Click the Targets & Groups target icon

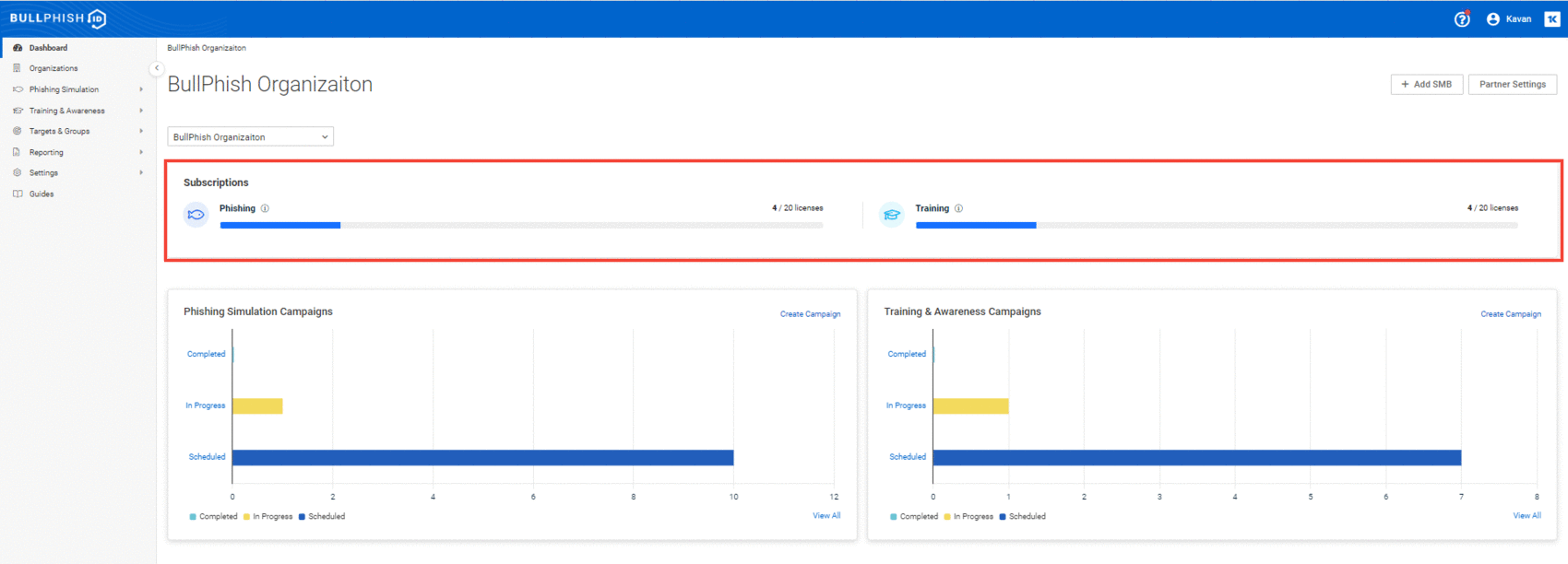[x=18, y=131]
